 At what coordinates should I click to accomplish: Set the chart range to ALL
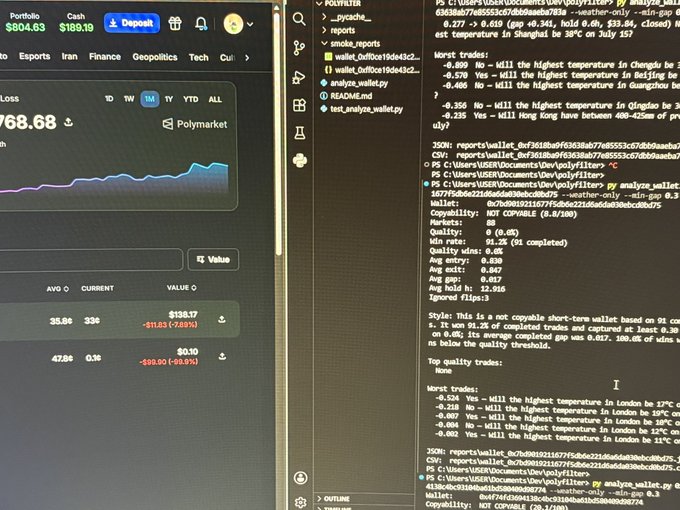(x=215, y=99)
